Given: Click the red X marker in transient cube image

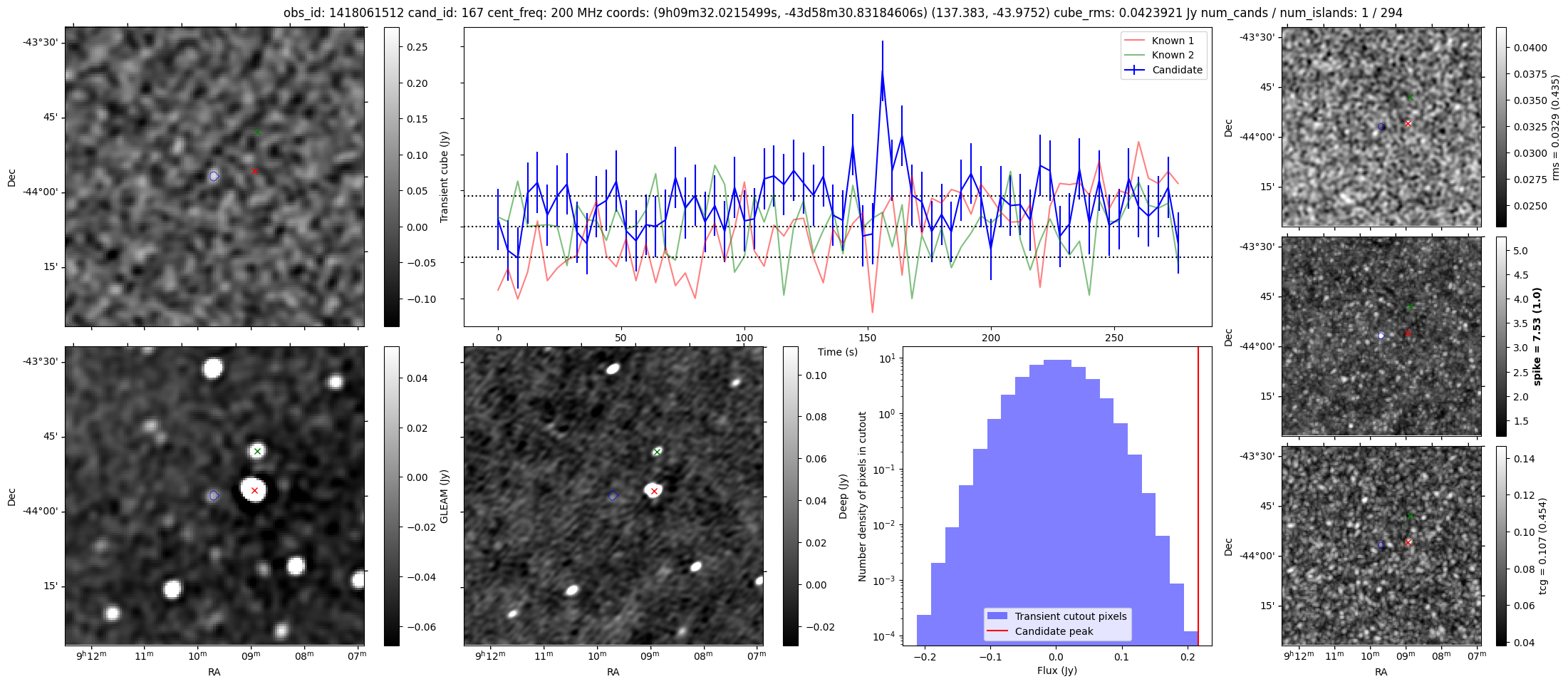Looking at the screenshot, I should point(254,171).
